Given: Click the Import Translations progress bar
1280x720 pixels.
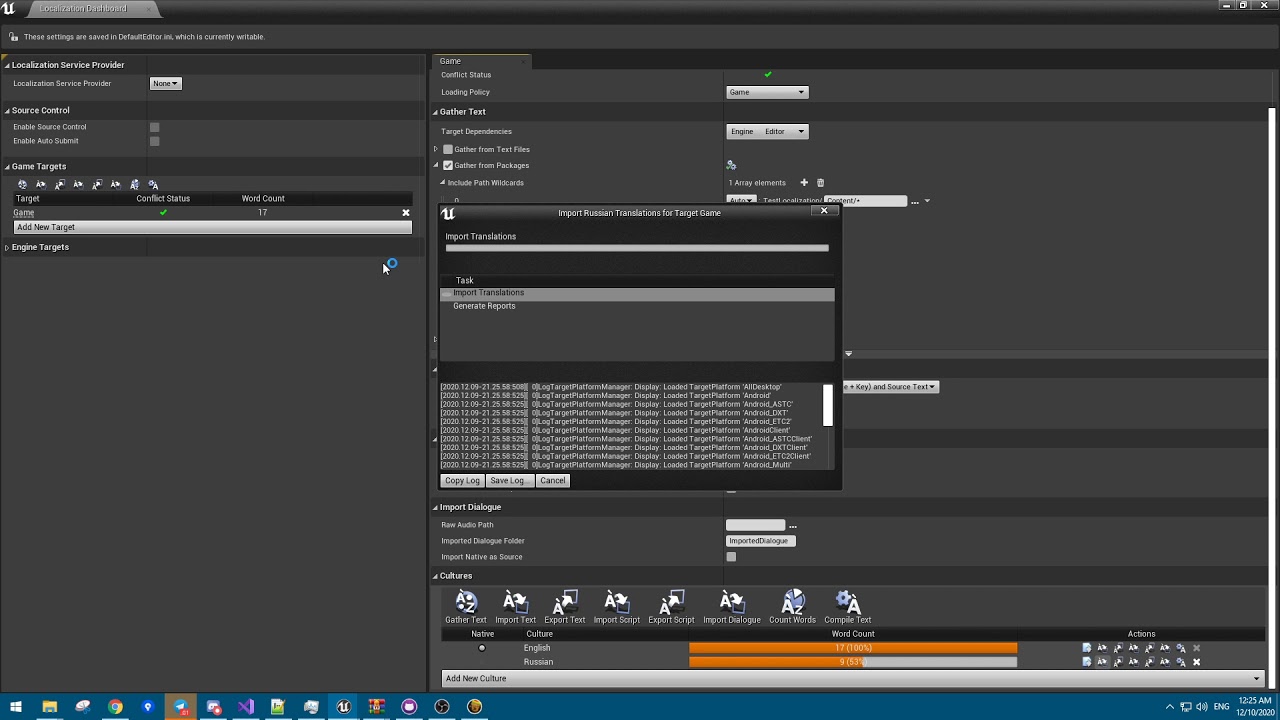Looking at the screenshot, I should 637,248.
